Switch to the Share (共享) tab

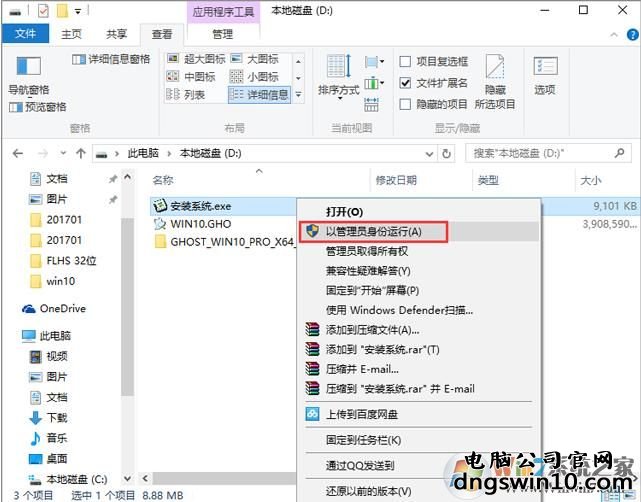[x=117, y=34]
